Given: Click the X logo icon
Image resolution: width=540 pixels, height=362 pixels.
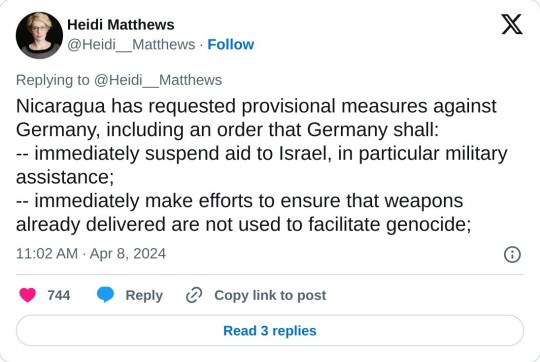Looking at the screenshot, I should [512, 24].
